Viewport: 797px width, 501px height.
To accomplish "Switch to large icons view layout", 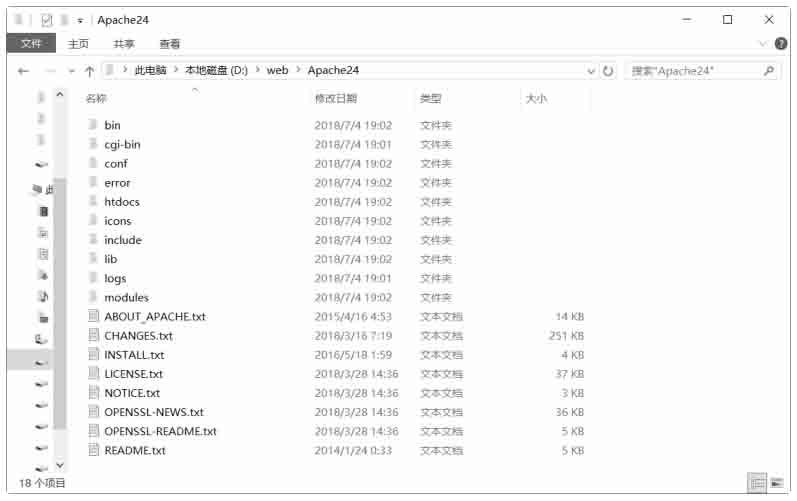I will (x=777, y=483).
